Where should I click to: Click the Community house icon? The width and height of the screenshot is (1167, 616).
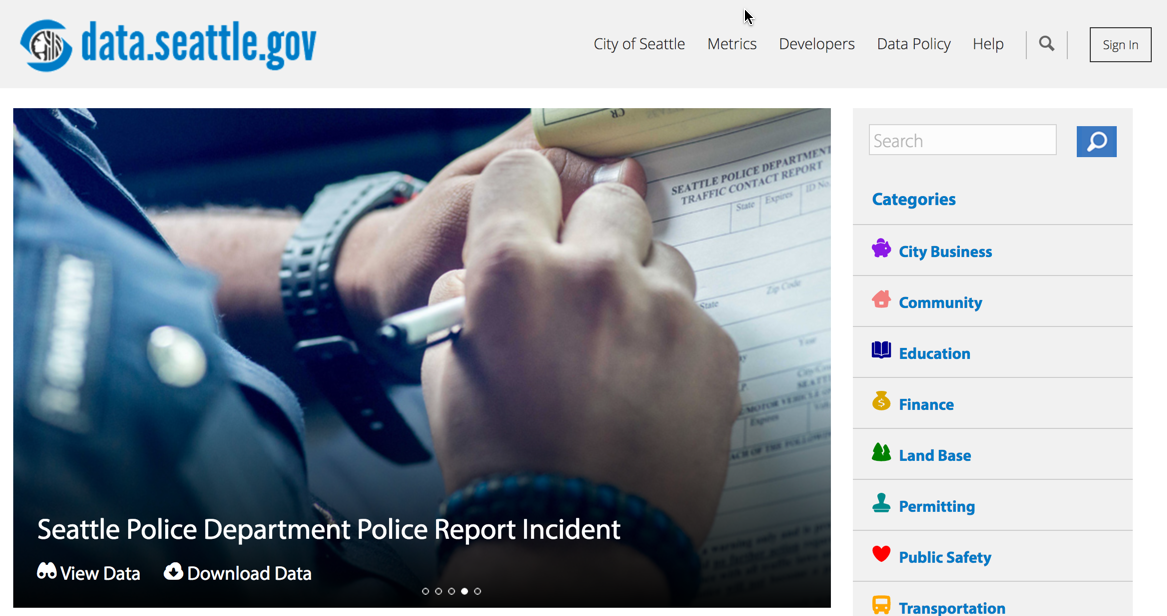(881, 299)
